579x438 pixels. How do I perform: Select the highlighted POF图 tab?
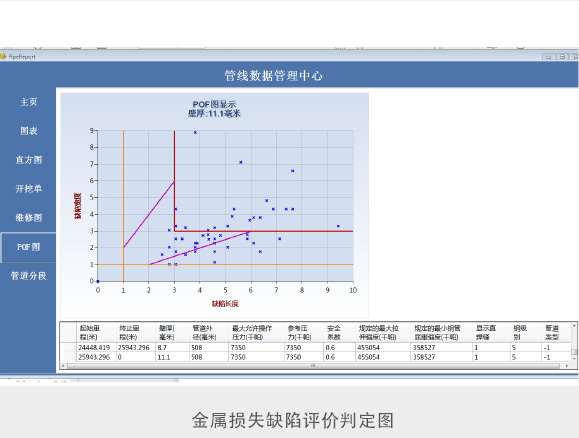point(28,247)
